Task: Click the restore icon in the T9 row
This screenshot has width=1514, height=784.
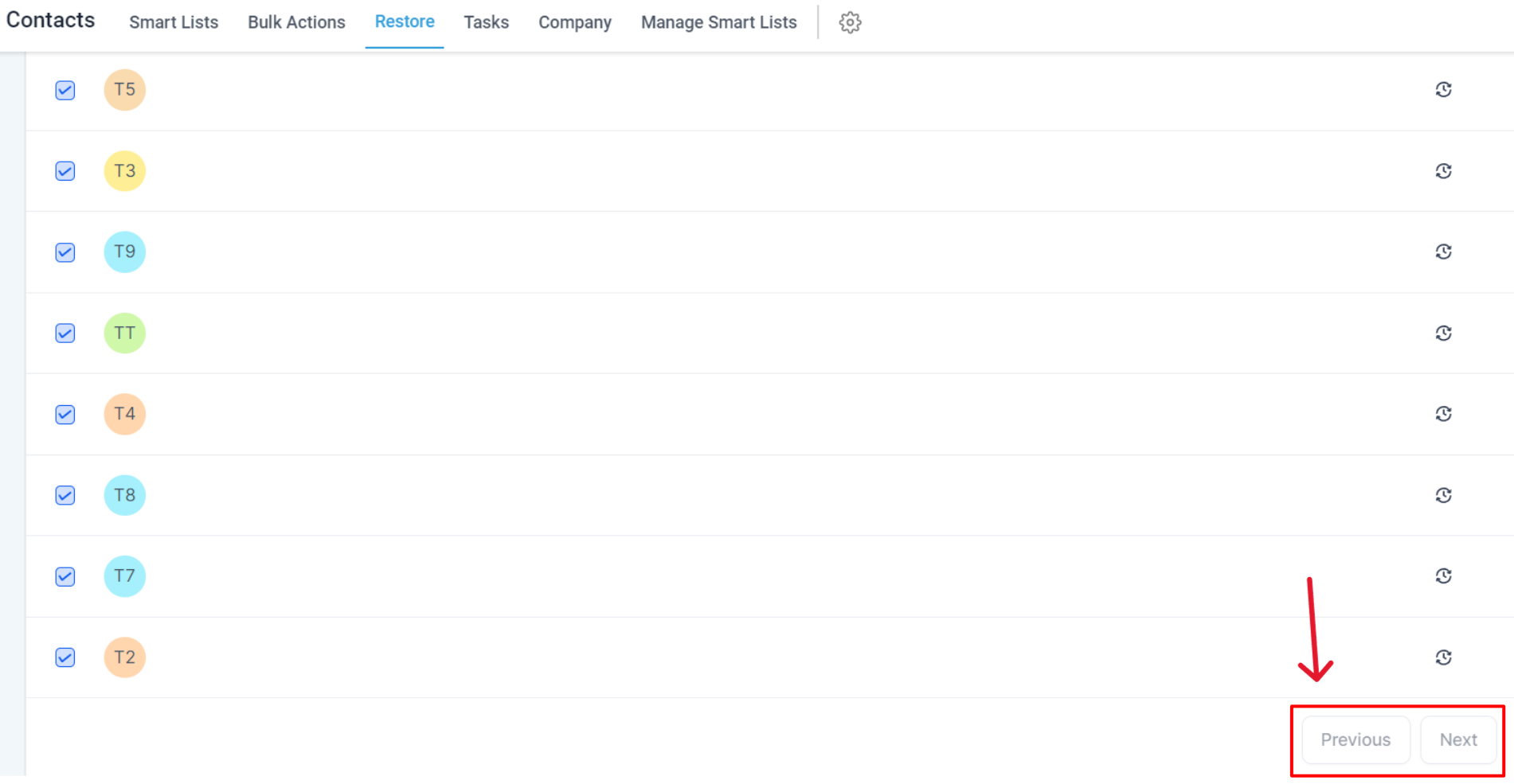Action: (1443, 252)
